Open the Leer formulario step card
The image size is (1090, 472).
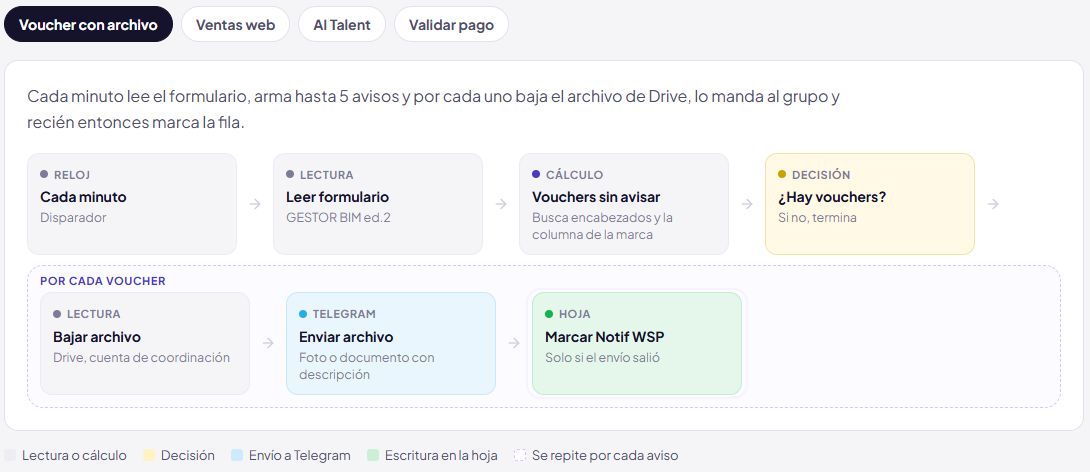point(378,204)
